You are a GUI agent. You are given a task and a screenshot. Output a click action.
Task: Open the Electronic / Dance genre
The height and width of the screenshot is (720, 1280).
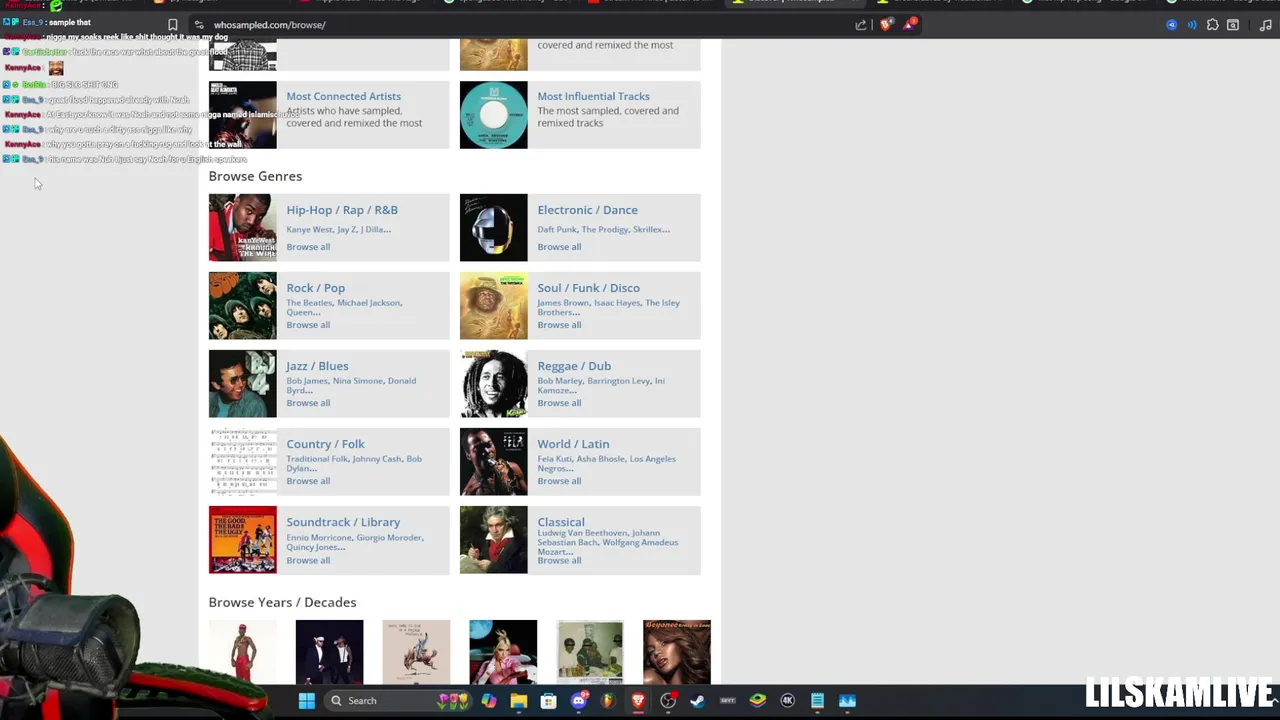pyautogui.click(x=587, y=210)
